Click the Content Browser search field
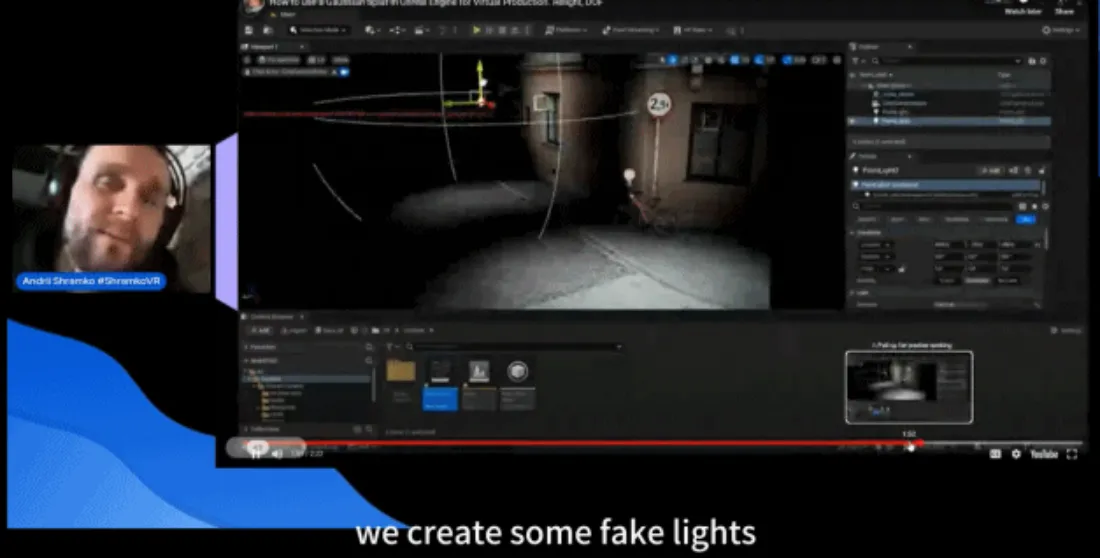 pos(516,347)
